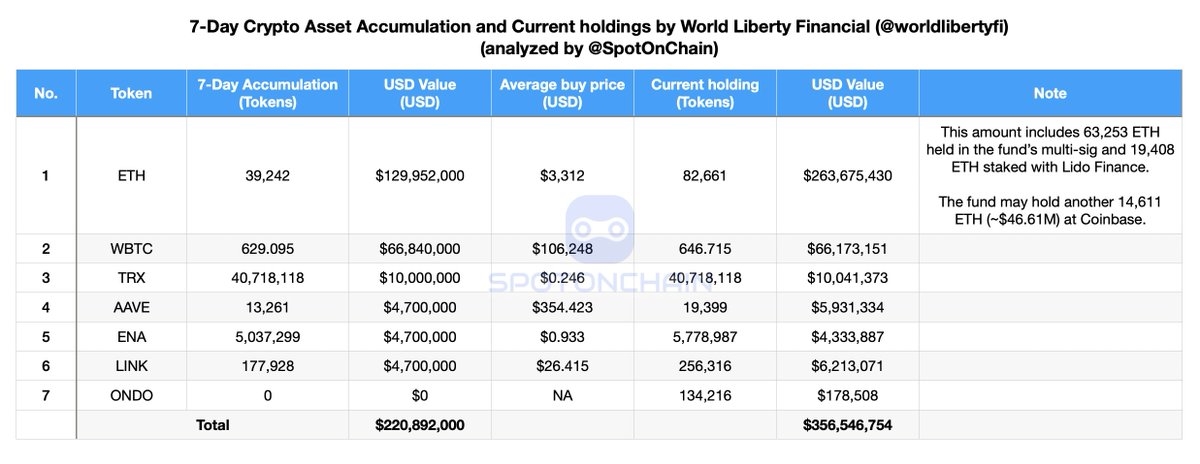Click the Token column header
The height and width of the screenshot is (464, 1200).
131,93
